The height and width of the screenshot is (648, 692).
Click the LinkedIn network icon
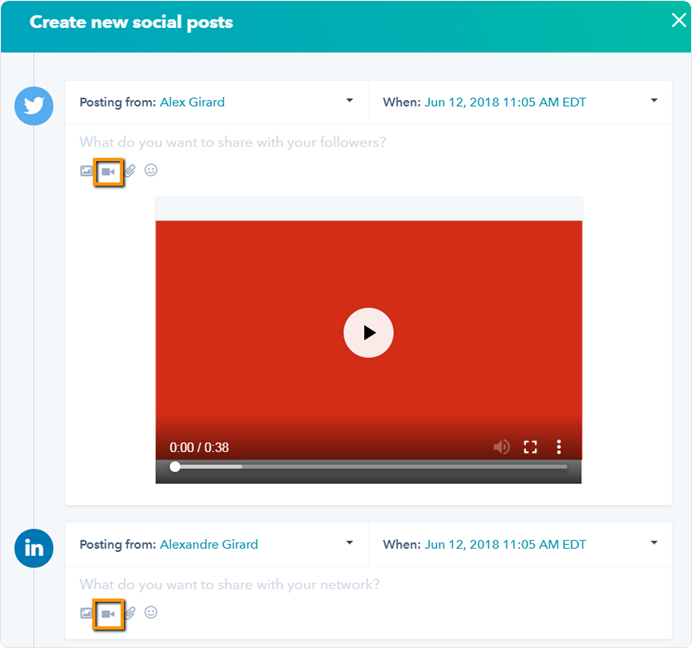34,548
